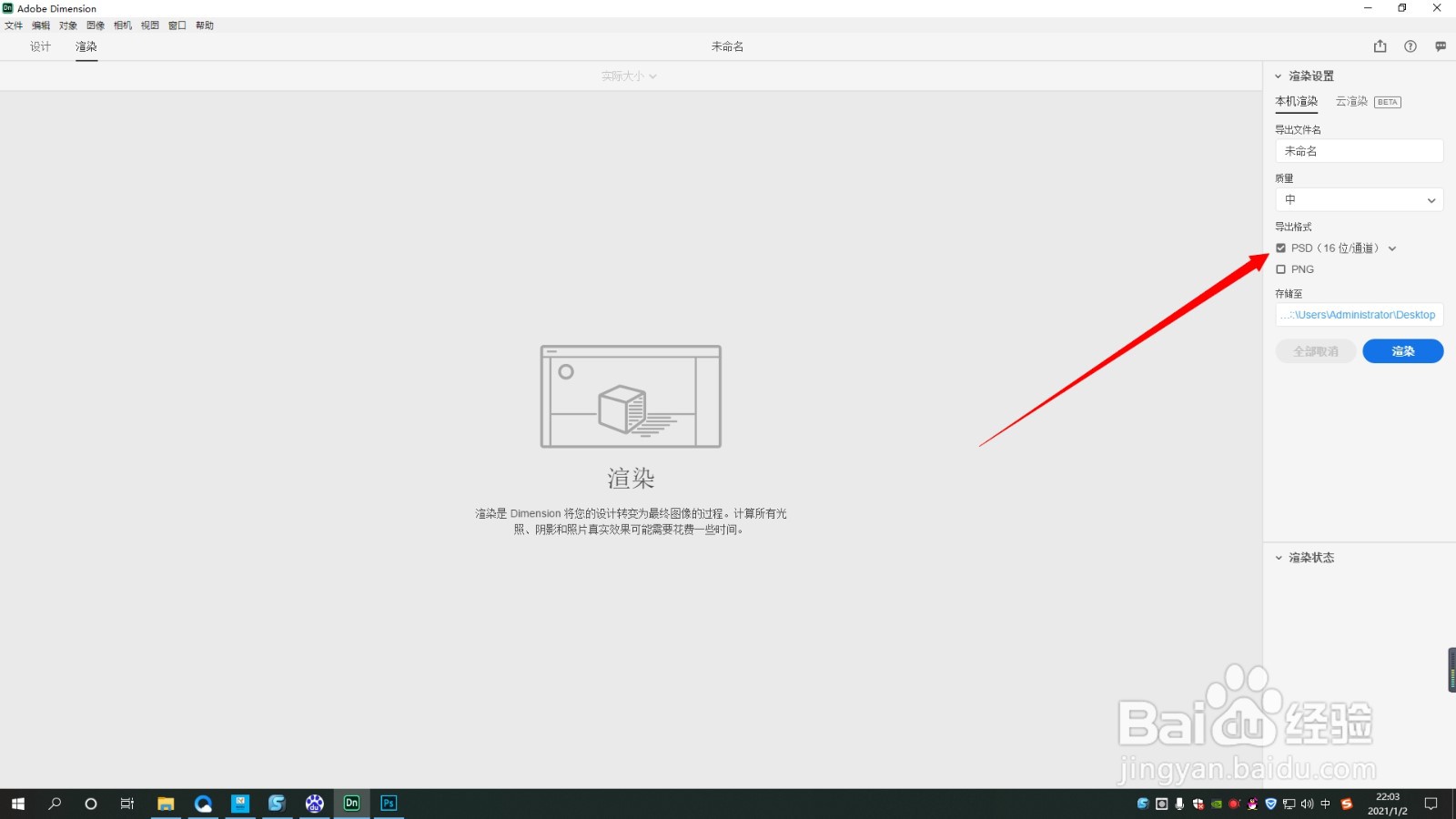The height and width of the screenshot is (819, 1456).
Task: Open Task View on the taskbar
Action: [127, 804]
